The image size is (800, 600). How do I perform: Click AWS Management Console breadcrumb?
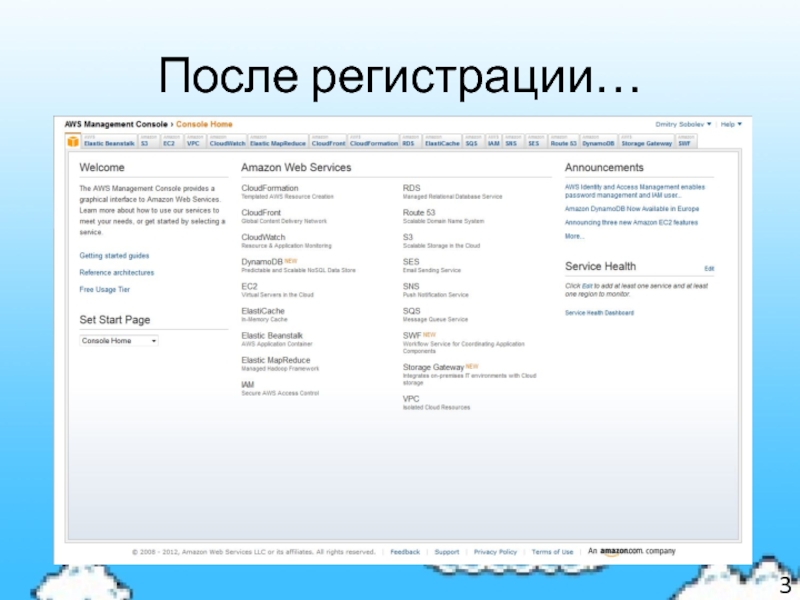(116, 124)
